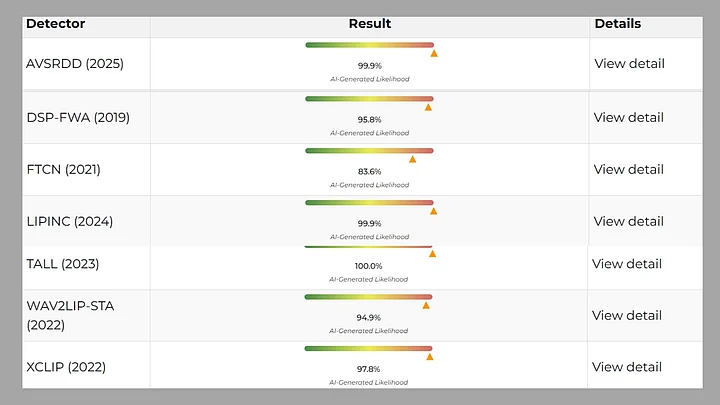Open View detail for FTCN (2021)
Image resolution: width=720 pixels, height=405 pixels.
[x=628, y=169]
